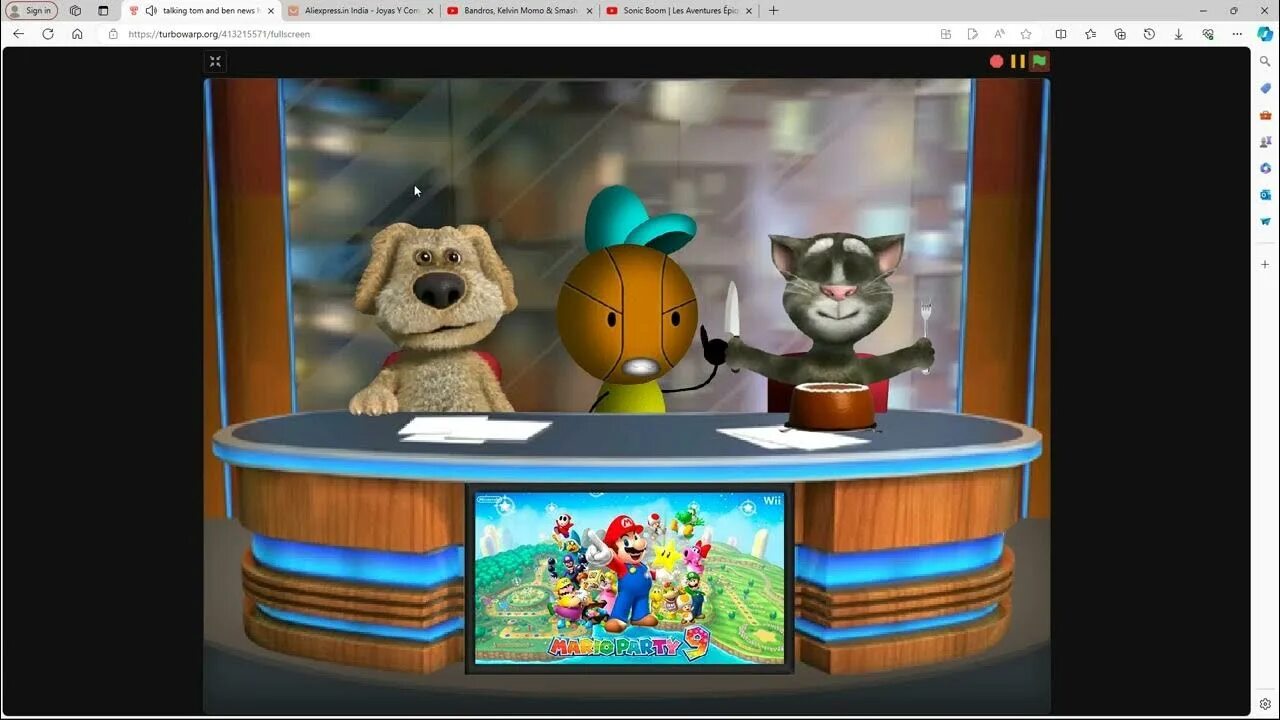Open page editing notes icon
1280x720 pixels.
tap(973, 34)
